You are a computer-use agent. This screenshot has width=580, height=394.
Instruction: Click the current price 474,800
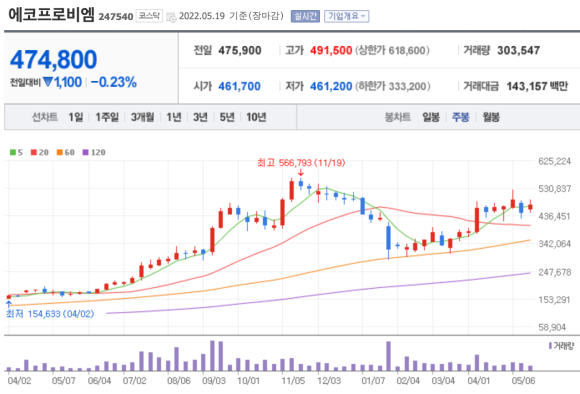click(x=54, y=59)
